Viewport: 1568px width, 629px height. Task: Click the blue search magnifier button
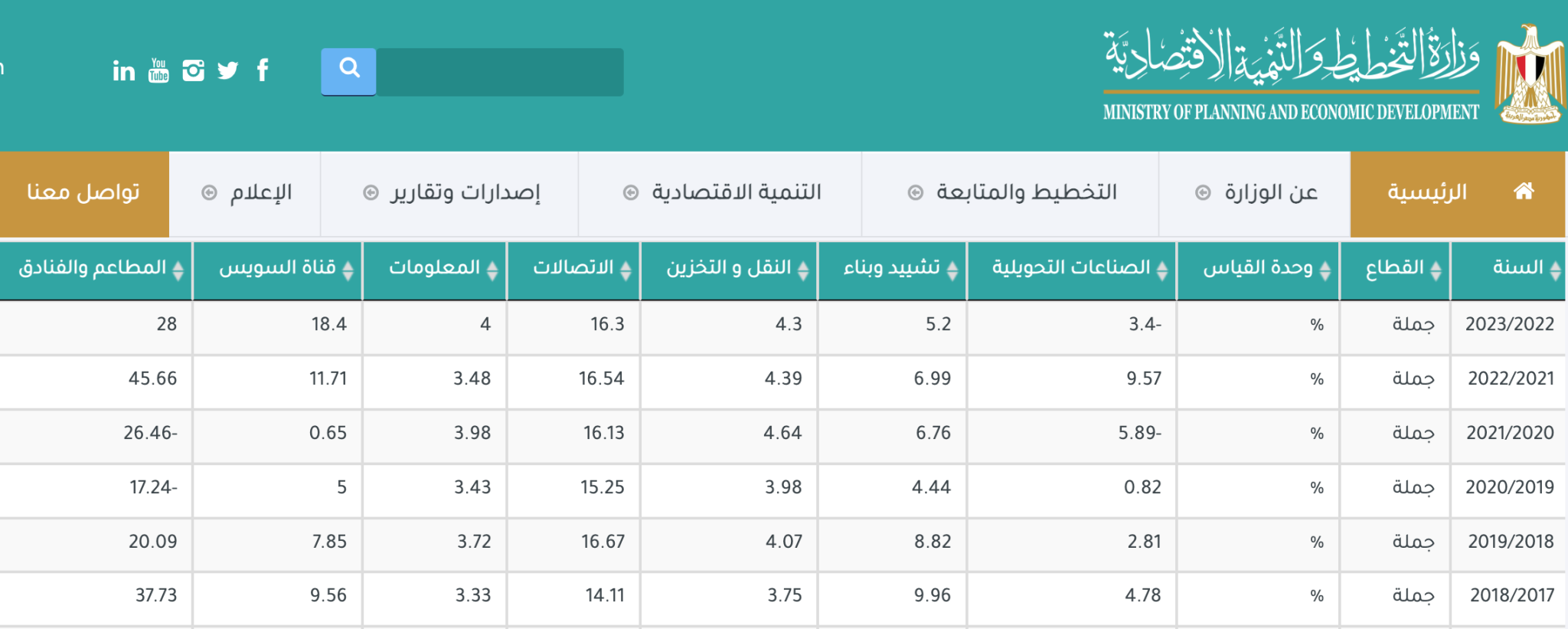point(348,71)
